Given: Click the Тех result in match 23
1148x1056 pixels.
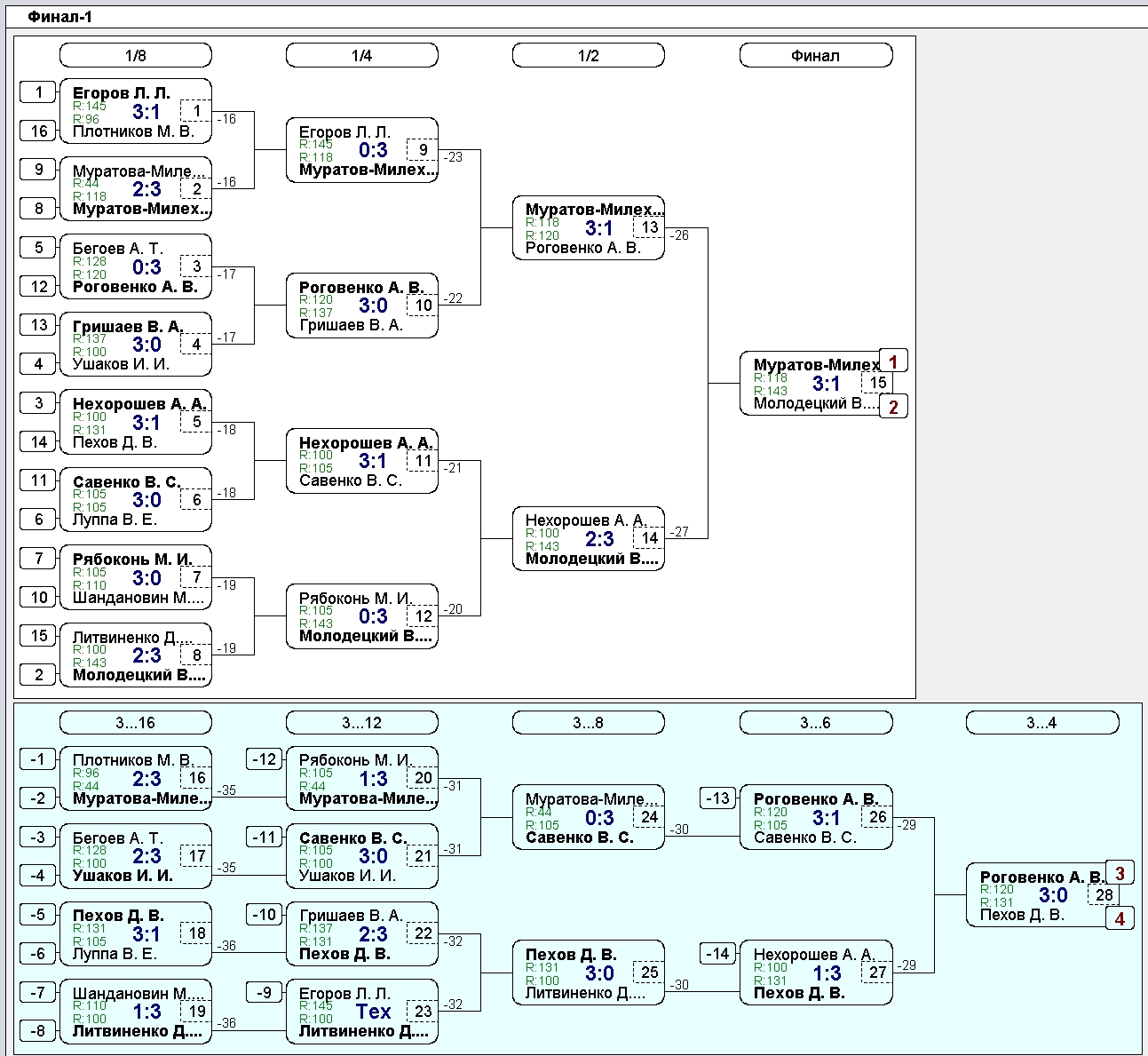Looking at the screenshot, I should click(373, 1012).
